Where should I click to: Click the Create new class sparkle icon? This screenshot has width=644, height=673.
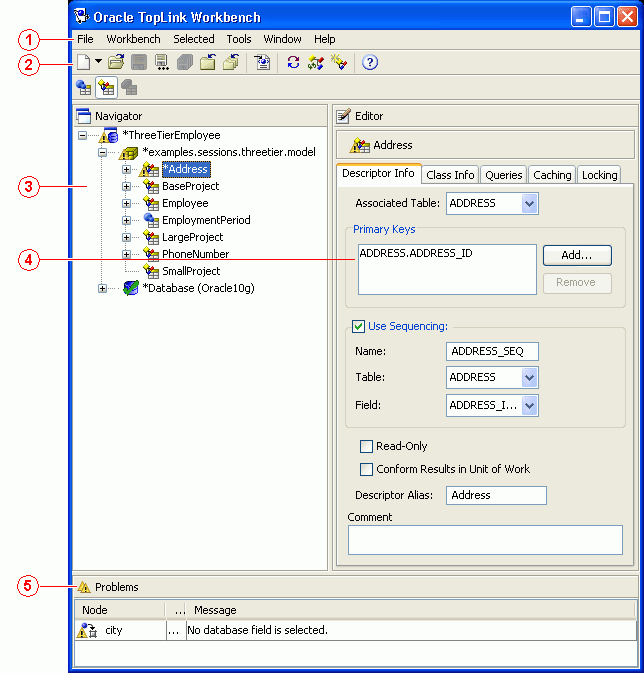pos(339,63)
